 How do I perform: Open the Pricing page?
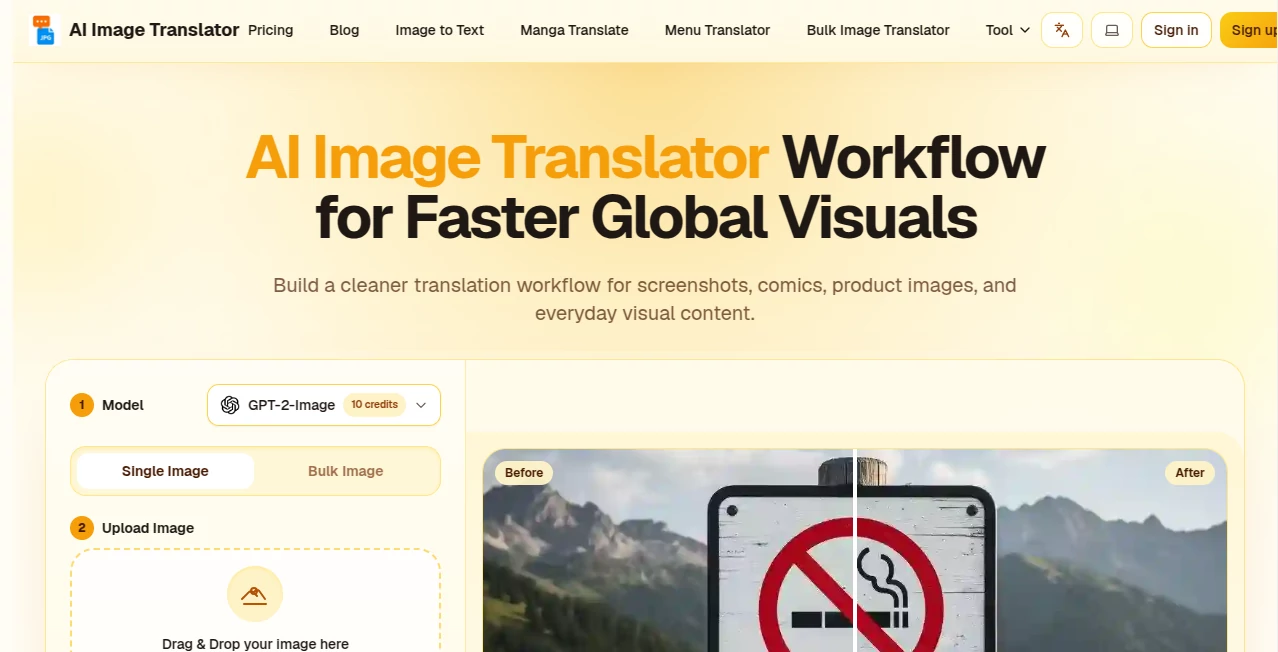271,30
